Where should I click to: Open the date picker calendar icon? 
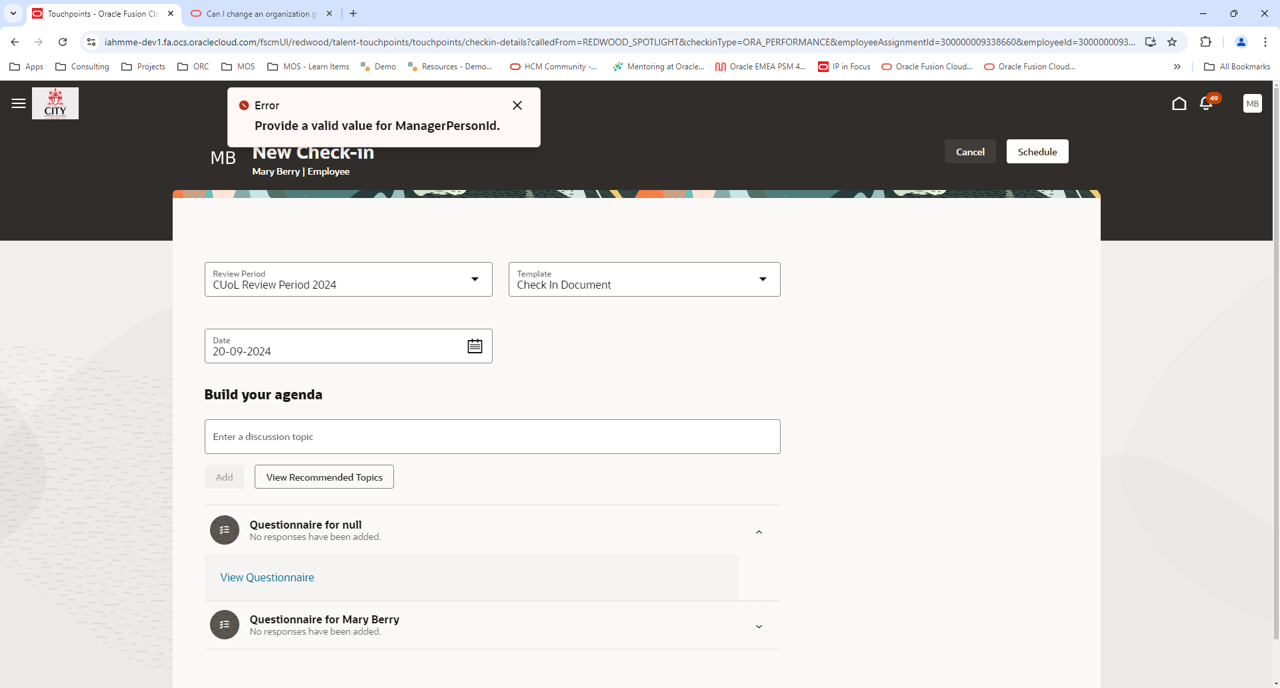click(475, 346)
